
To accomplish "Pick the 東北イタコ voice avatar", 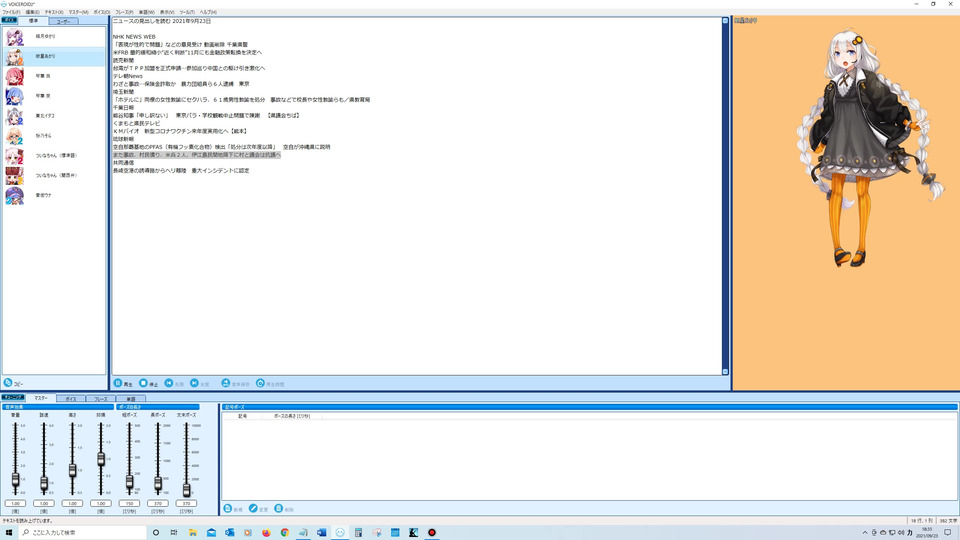I will click(x=15, y=116).
